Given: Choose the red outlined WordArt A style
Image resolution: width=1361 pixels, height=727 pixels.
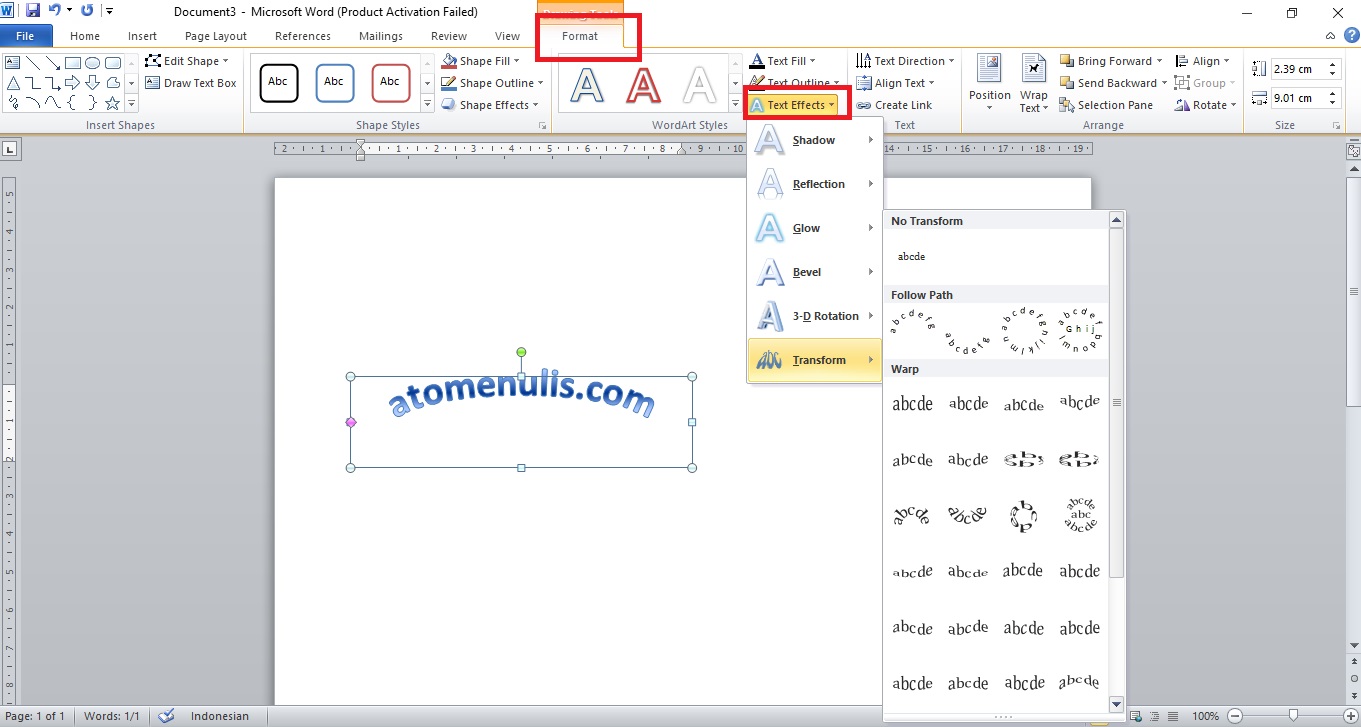Looking at the screenshot, I should click(643, 84).
